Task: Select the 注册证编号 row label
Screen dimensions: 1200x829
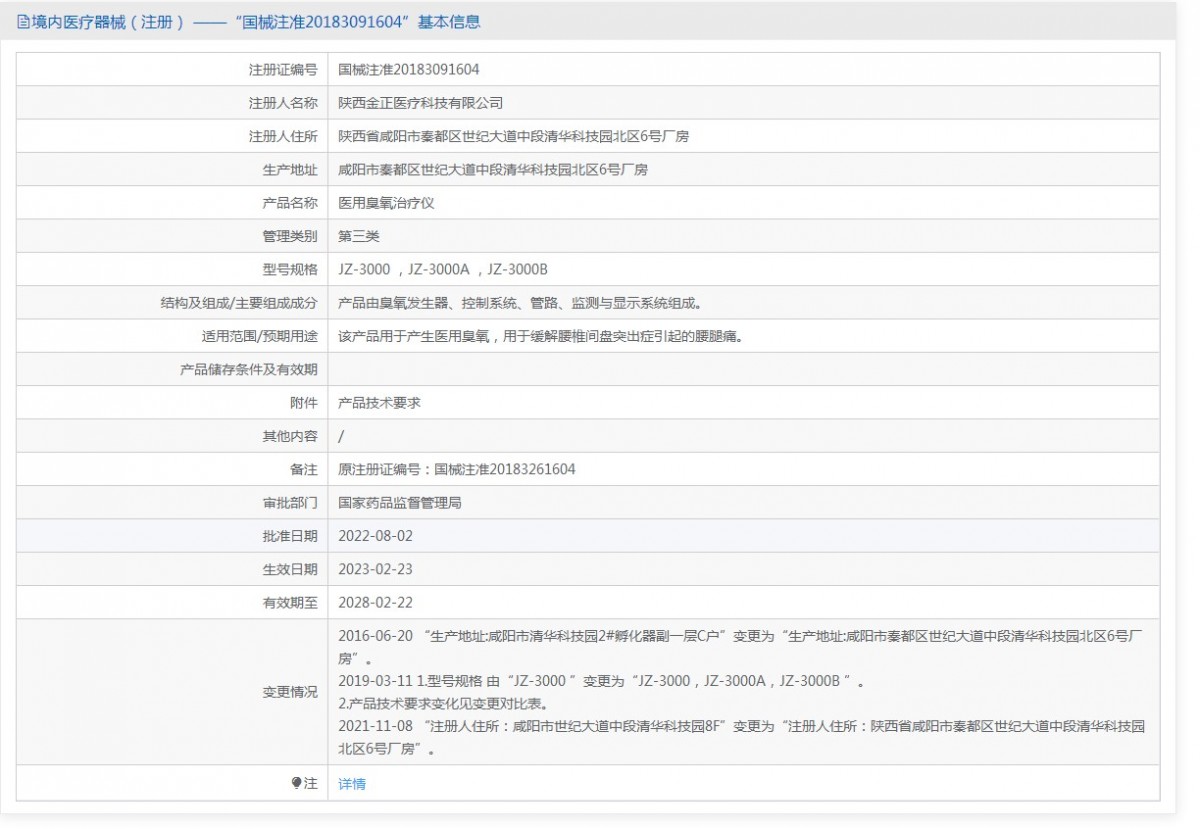Action: 283,70
